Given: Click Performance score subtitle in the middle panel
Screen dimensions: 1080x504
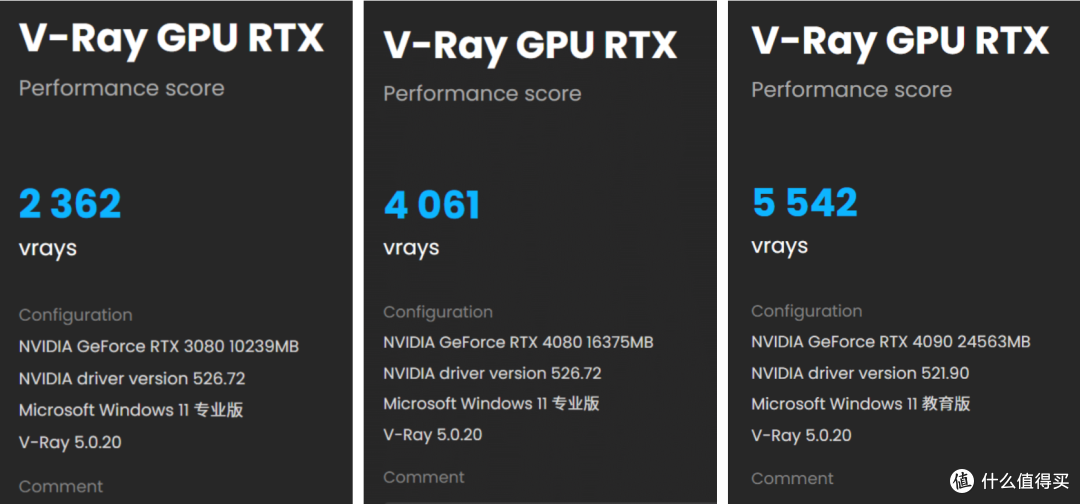Looking at the screenshot, I should pyautogui.click(x=482, y=94).
